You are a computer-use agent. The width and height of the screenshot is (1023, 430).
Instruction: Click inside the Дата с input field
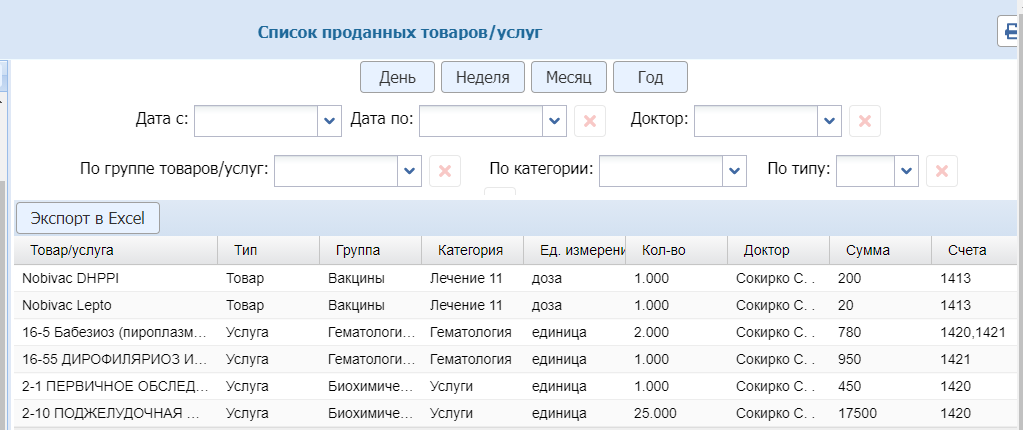[256, 121]
